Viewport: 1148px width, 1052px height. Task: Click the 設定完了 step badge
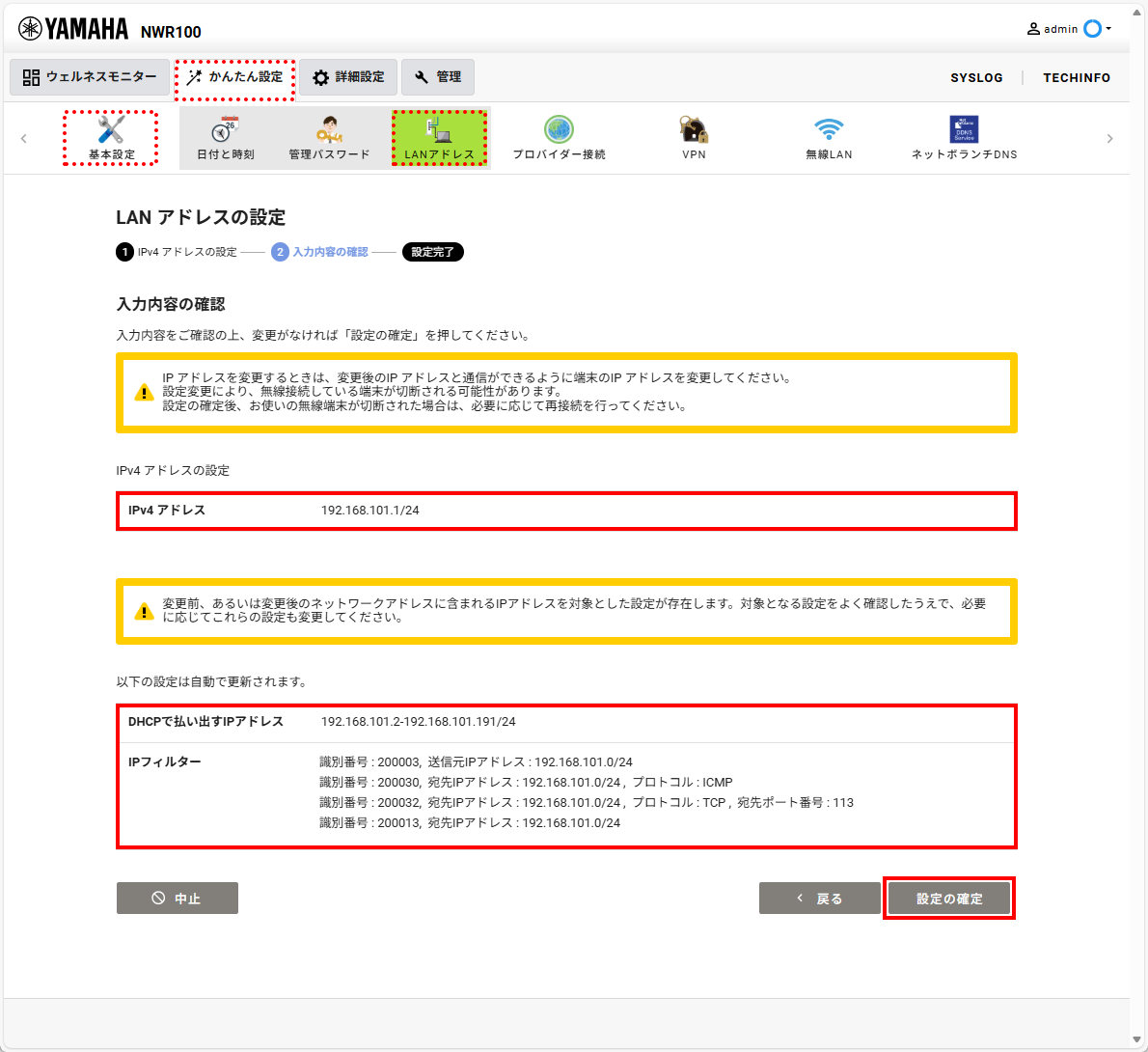pyautogui.click(x=433, y=252)
